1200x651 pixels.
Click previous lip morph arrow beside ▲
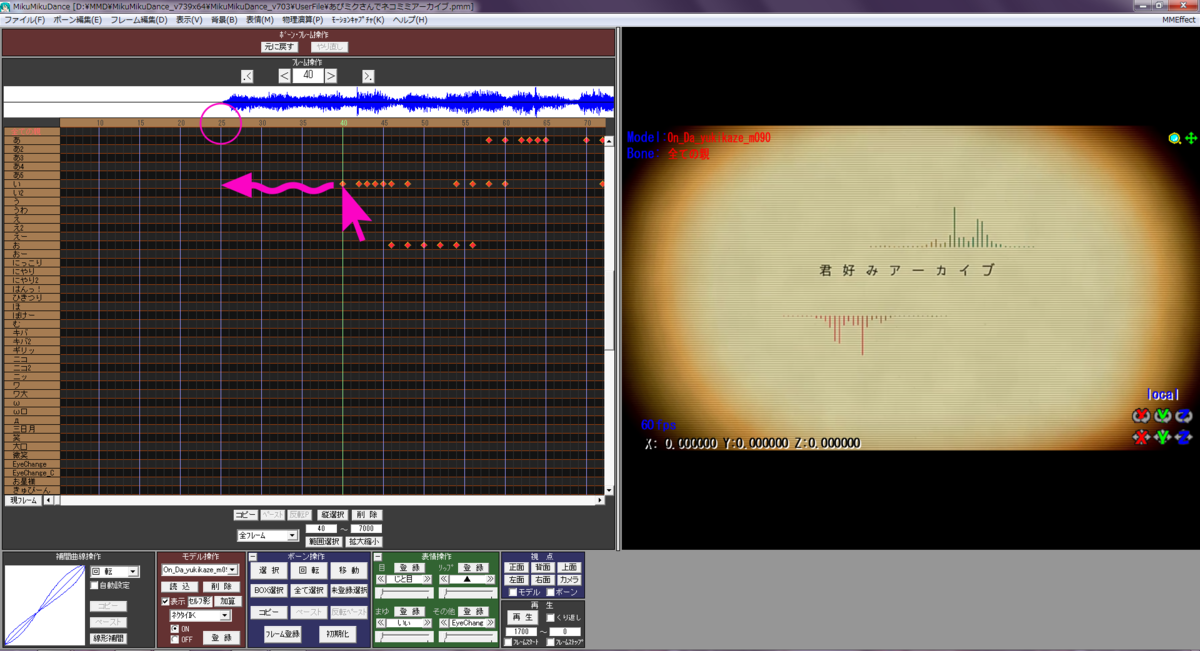444,579
